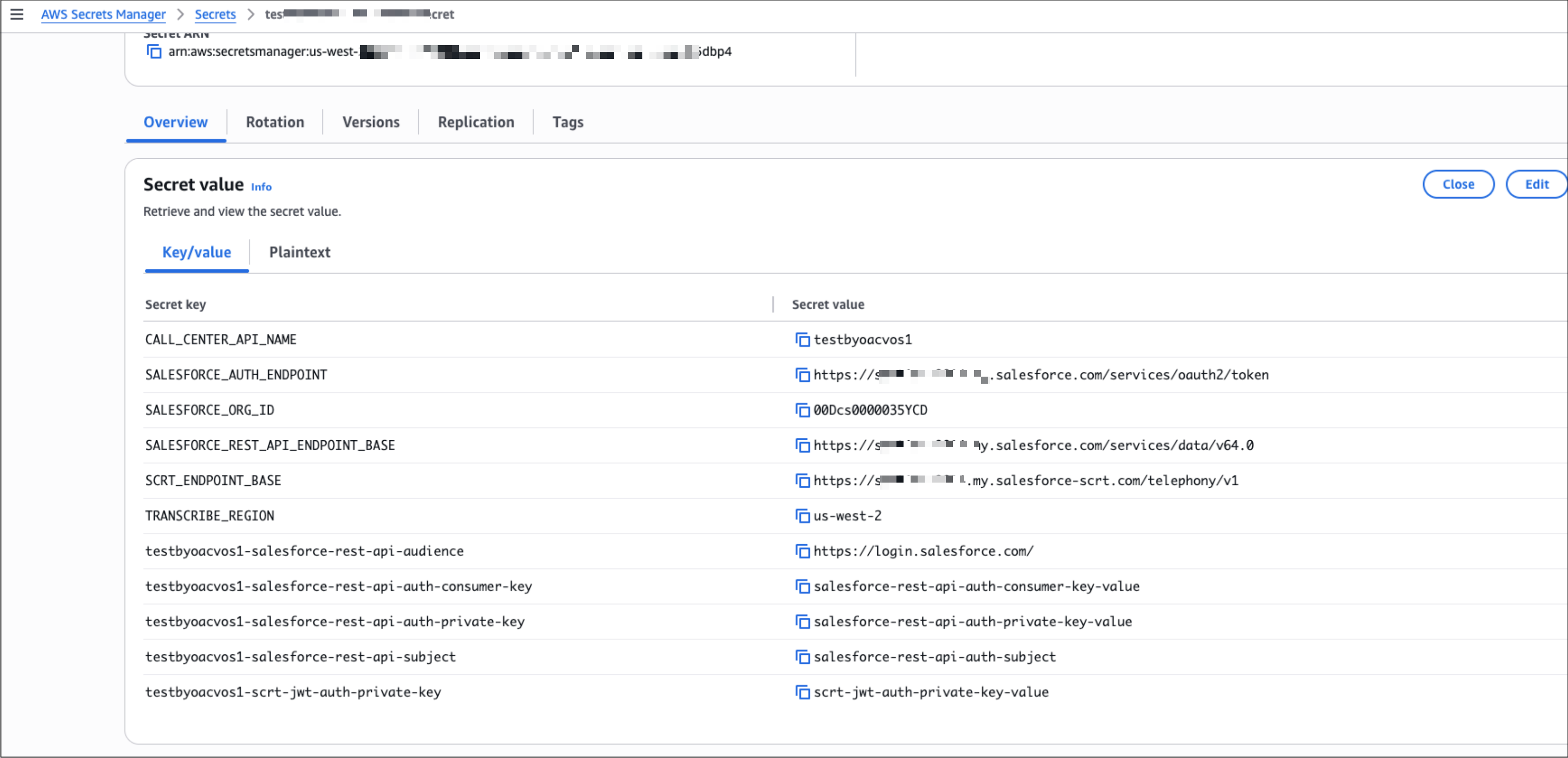The image size is (1568, 758).
Task: Copy the SALESFORCE_ORG_ID value
Action: coord(802,411)
